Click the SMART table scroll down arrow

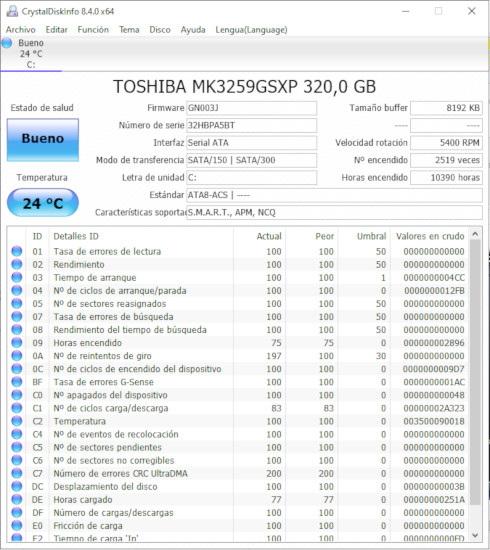475,535
